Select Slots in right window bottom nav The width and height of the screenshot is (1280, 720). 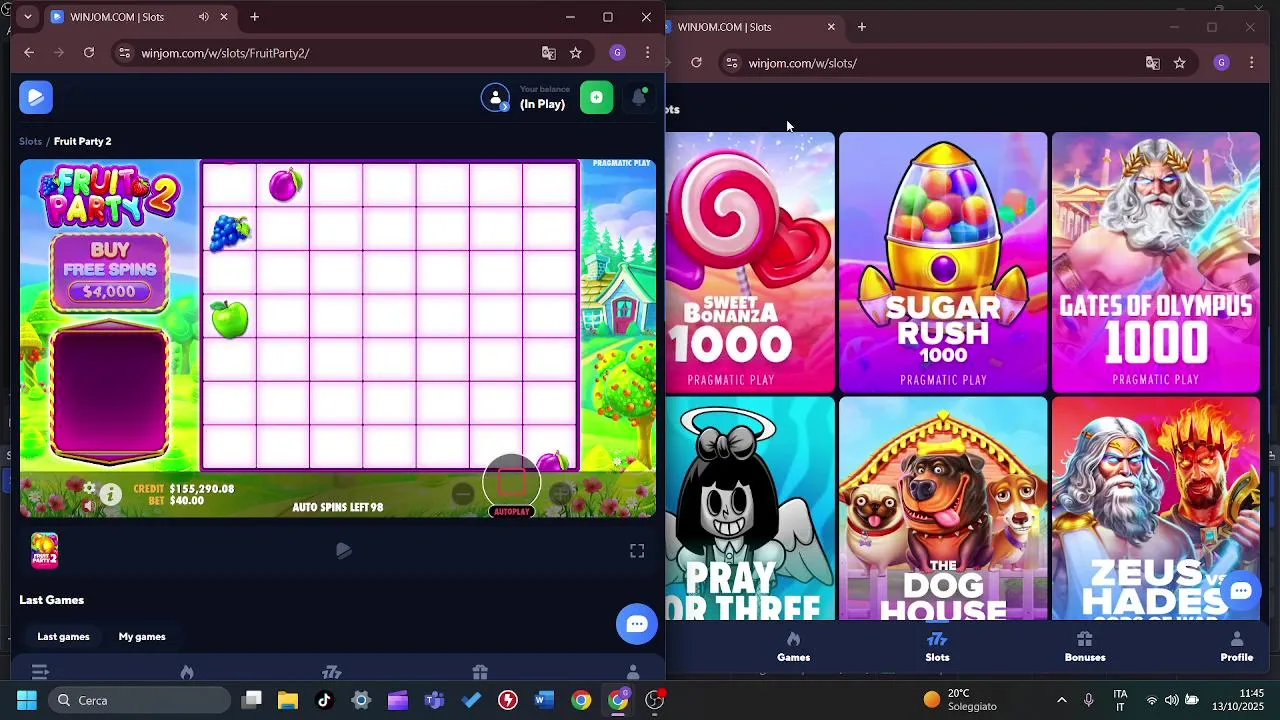pyautogui.click(x=937, y=647)
